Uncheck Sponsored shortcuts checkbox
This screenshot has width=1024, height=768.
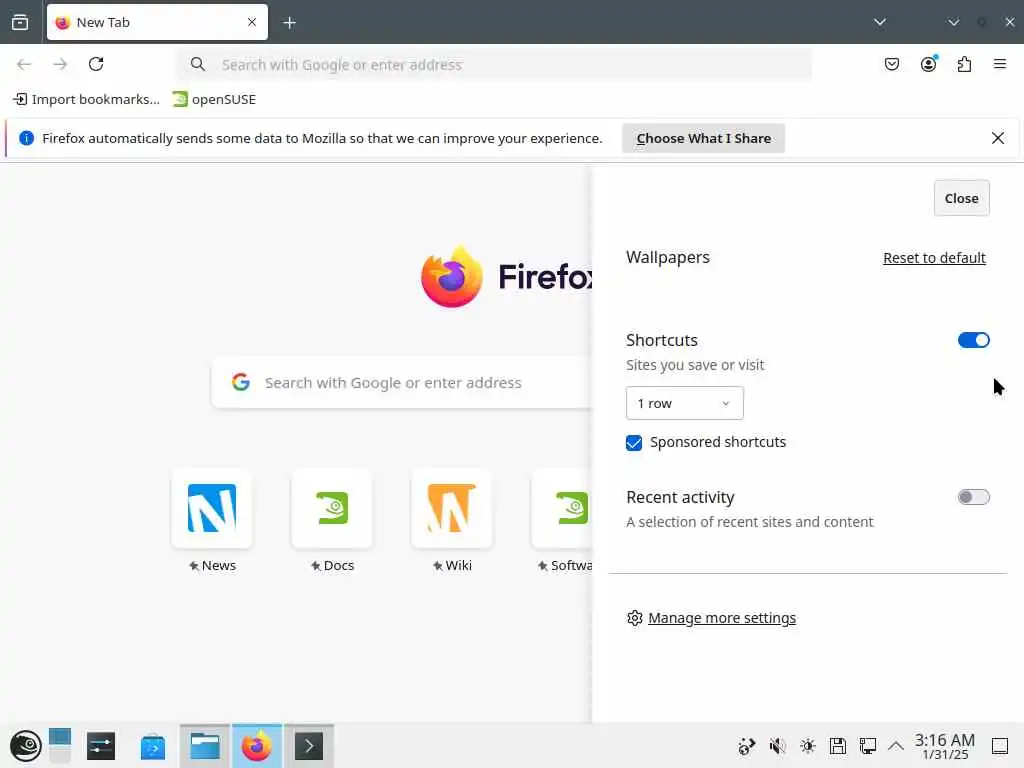coord(633,443)
